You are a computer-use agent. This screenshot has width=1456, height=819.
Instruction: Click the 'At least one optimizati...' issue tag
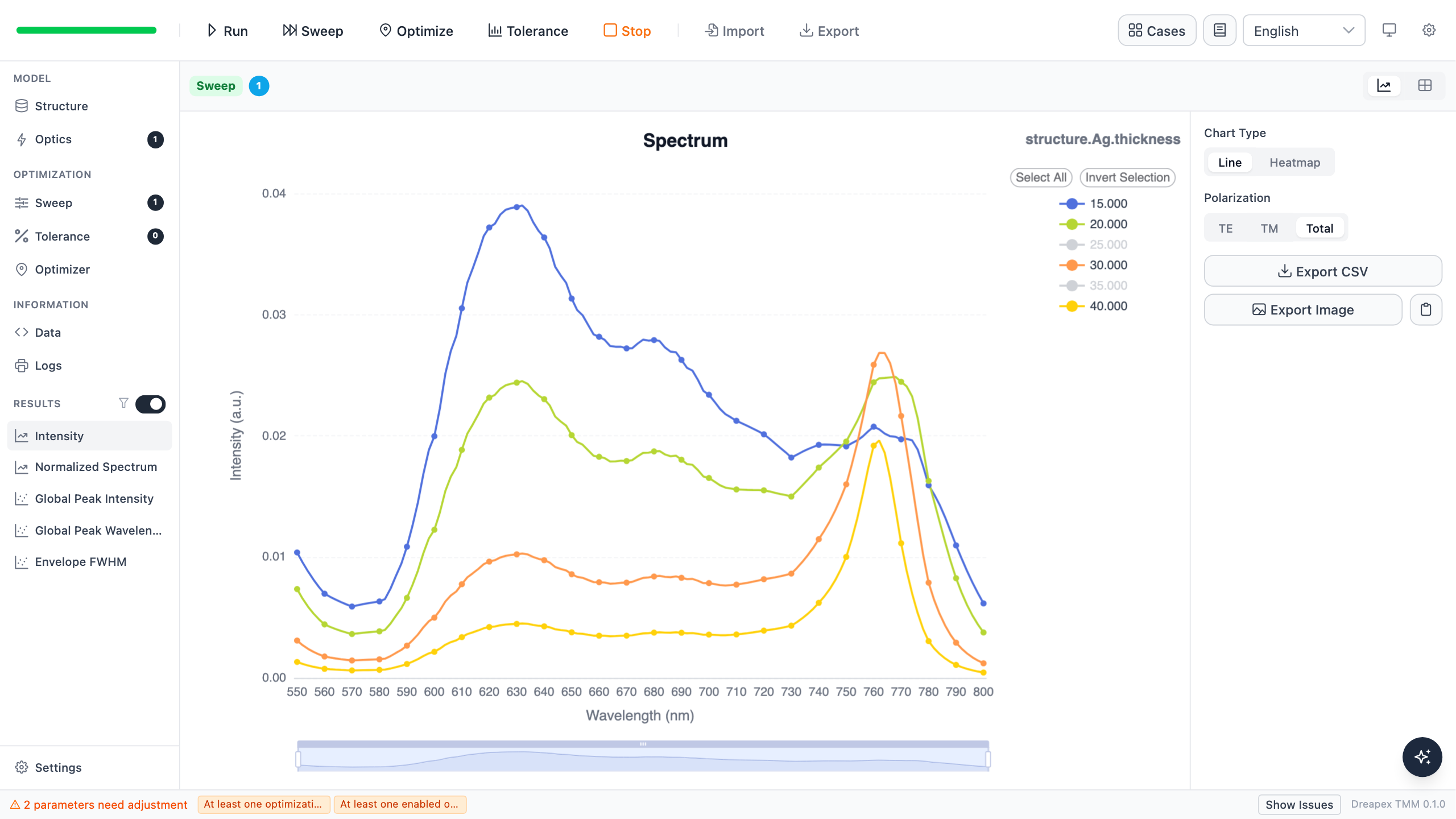click(x=263, y=804)
